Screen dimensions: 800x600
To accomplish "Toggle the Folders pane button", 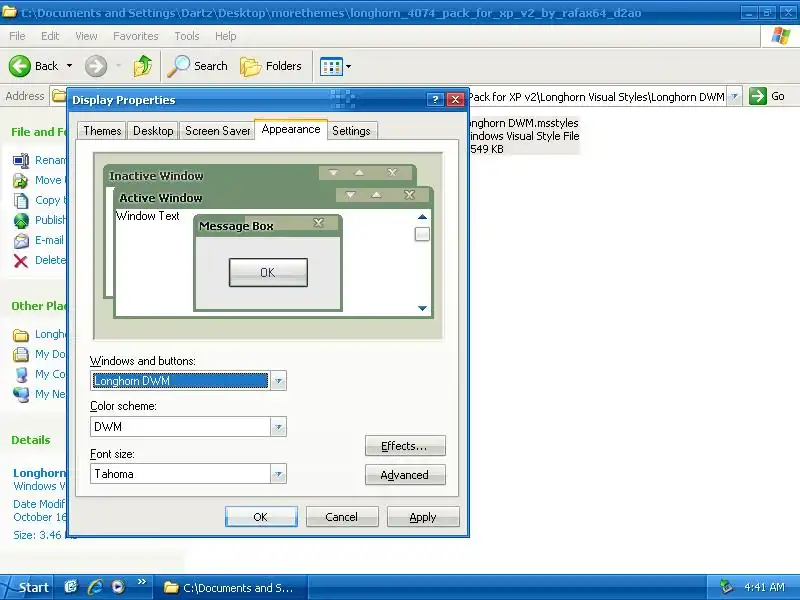I will (271, 66).
